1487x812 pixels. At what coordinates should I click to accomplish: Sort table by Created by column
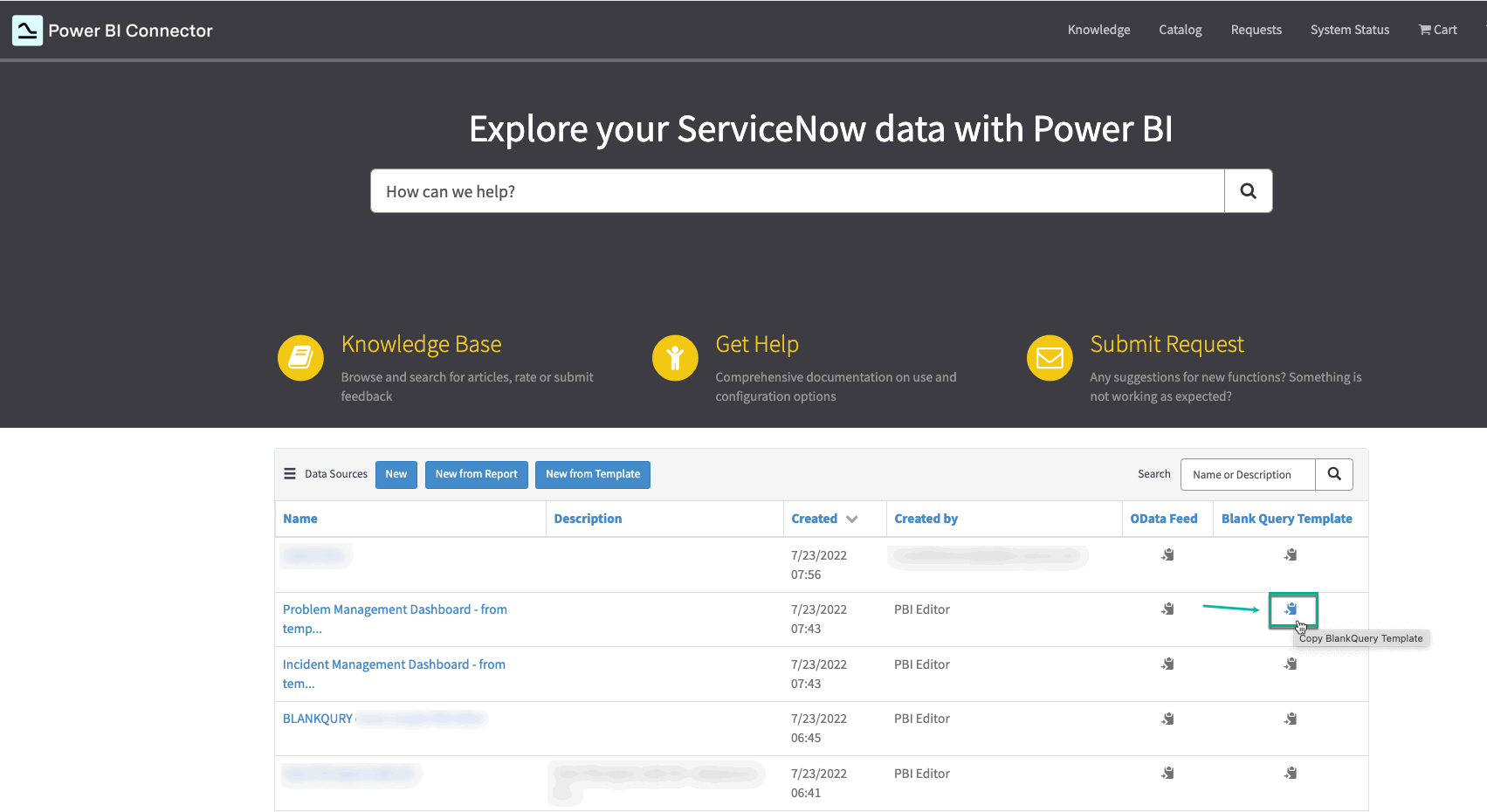926,519
